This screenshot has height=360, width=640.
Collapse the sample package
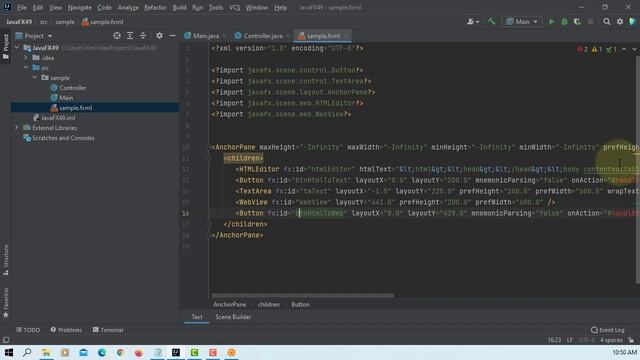point(35,78)
